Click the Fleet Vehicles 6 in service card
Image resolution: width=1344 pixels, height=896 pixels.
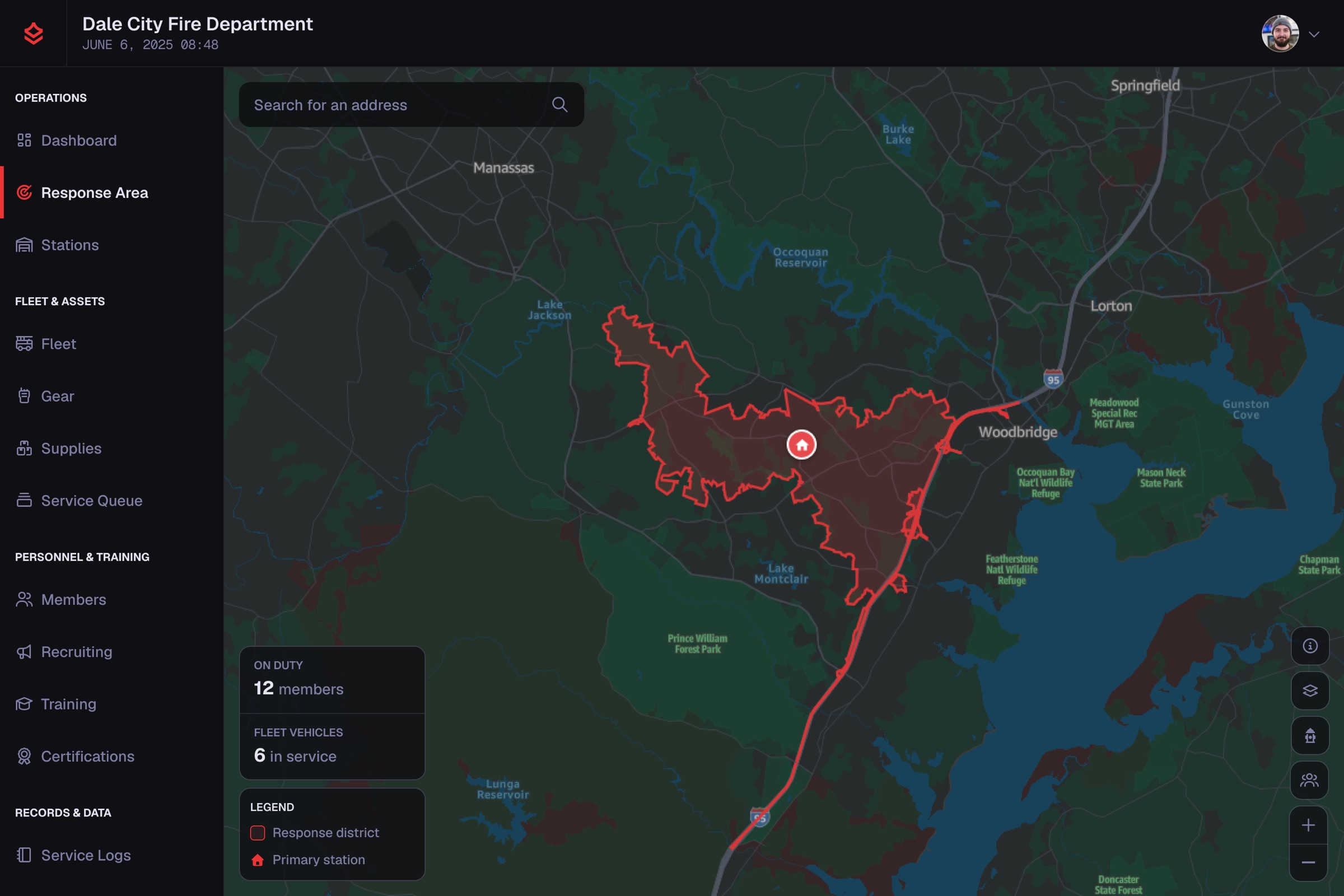tap(332, 746)
